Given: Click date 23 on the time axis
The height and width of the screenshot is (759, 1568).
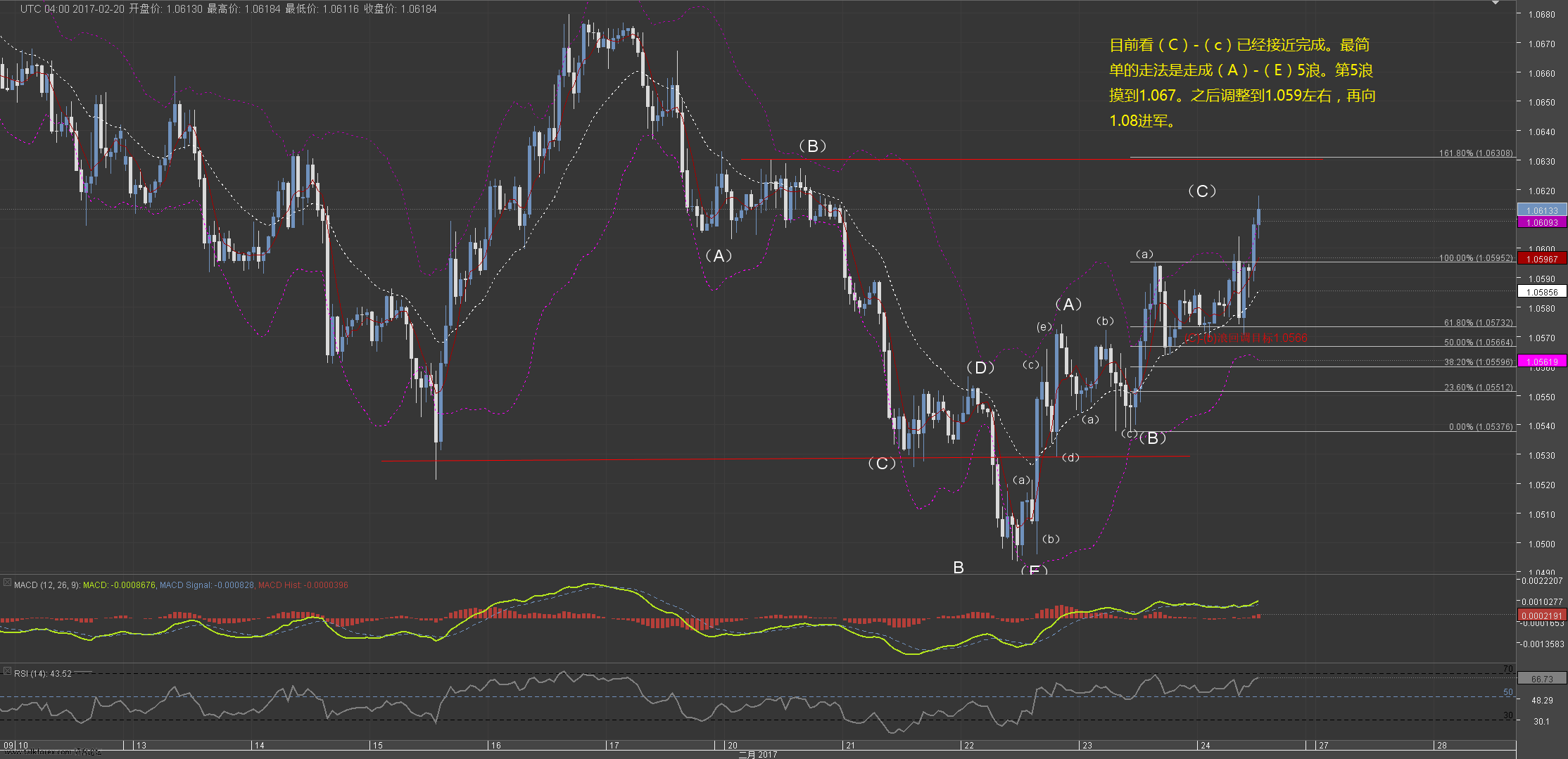Looking at the screenshot, I should point(1087,745).
